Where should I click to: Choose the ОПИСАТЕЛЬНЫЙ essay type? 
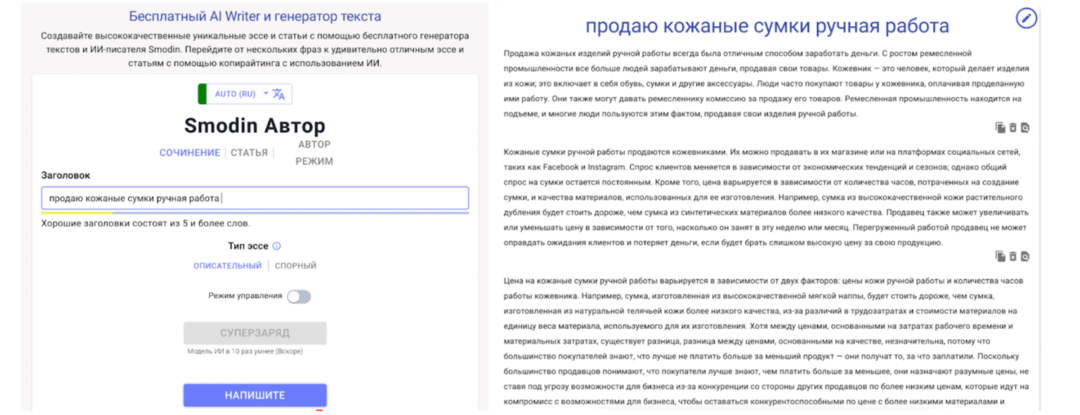click(227, 266)
